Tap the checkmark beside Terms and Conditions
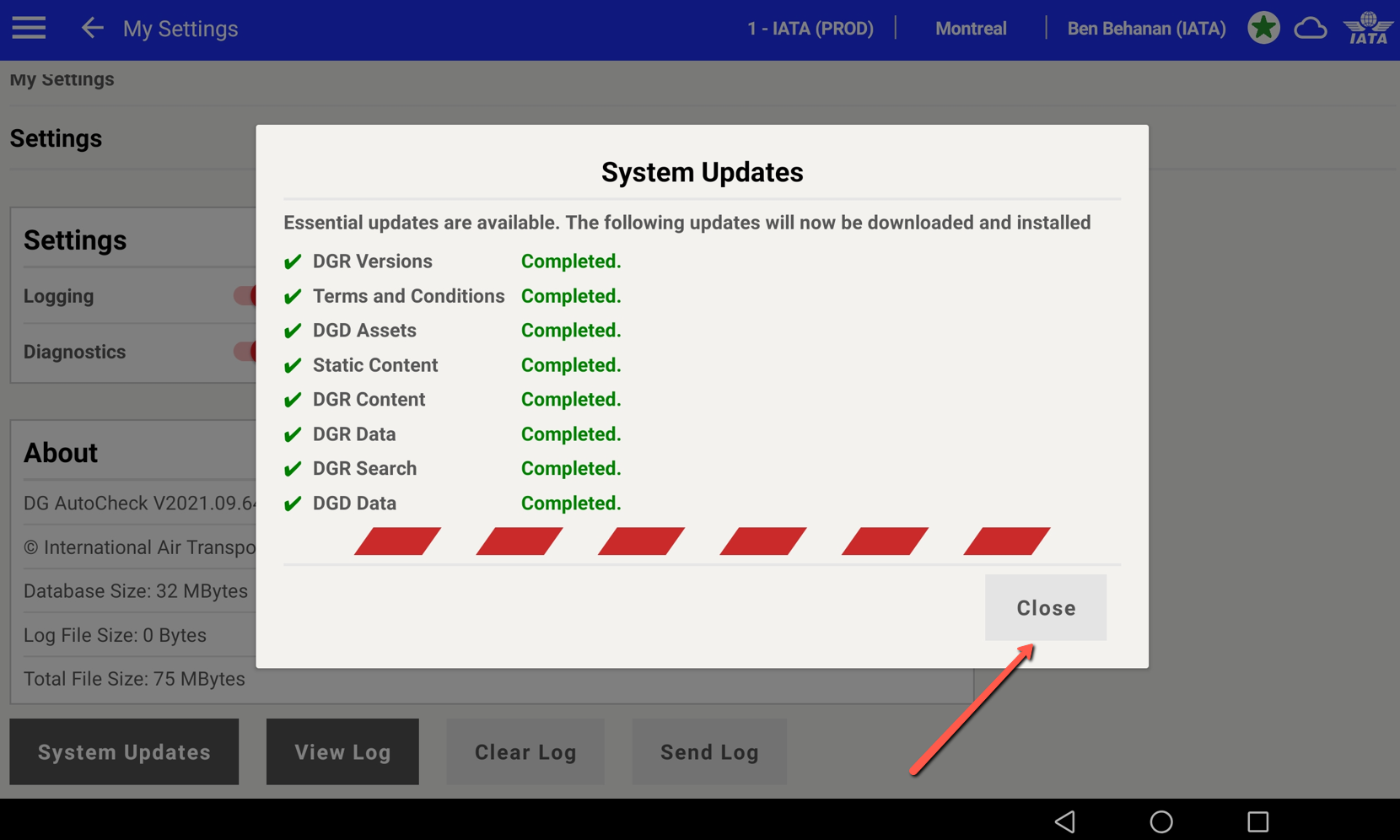Image resolution: width=1400 pixels, height=840 pixels. click(293, 296)
